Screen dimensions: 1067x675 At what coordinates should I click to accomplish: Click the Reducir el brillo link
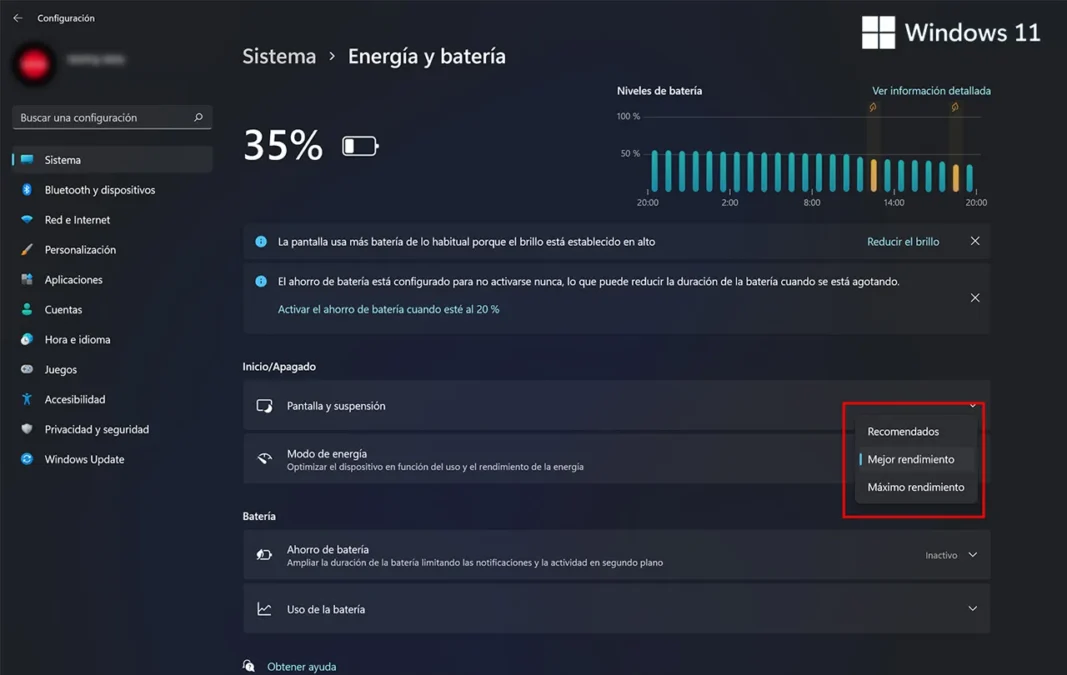(x=902, y=241)
